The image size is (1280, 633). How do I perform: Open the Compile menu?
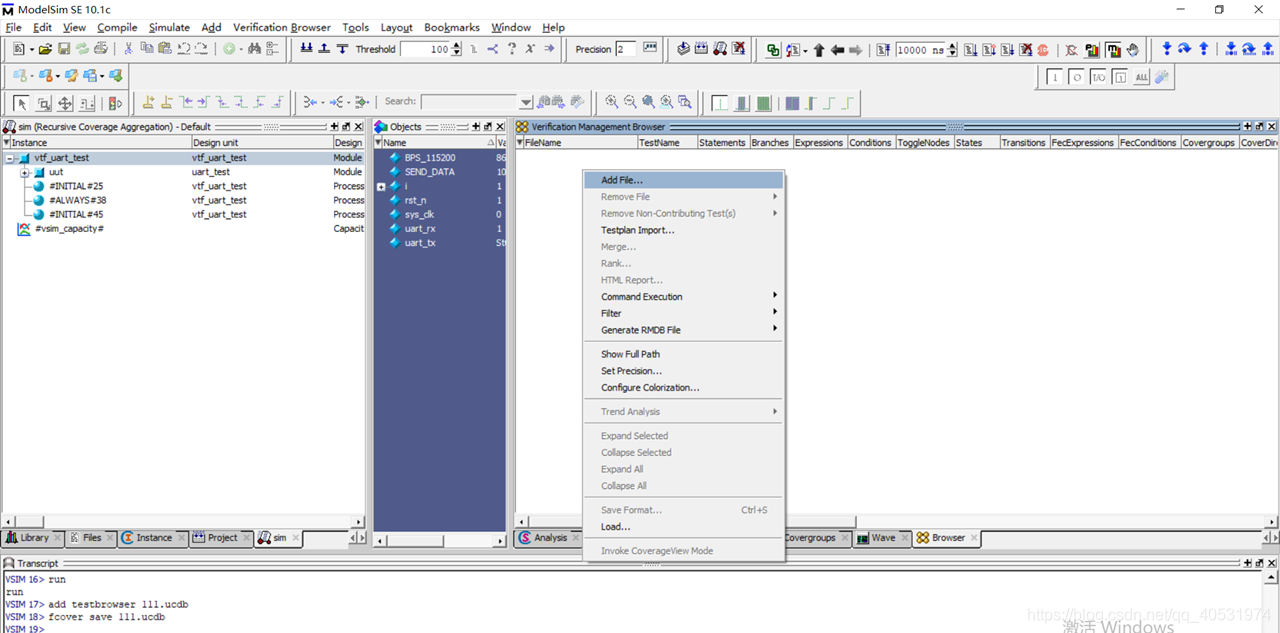(x=117, y=27)
